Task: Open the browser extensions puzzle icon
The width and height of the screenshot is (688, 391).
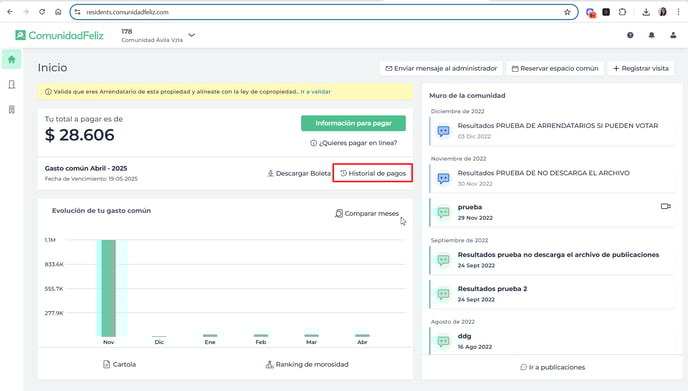Action: [622, 12]
